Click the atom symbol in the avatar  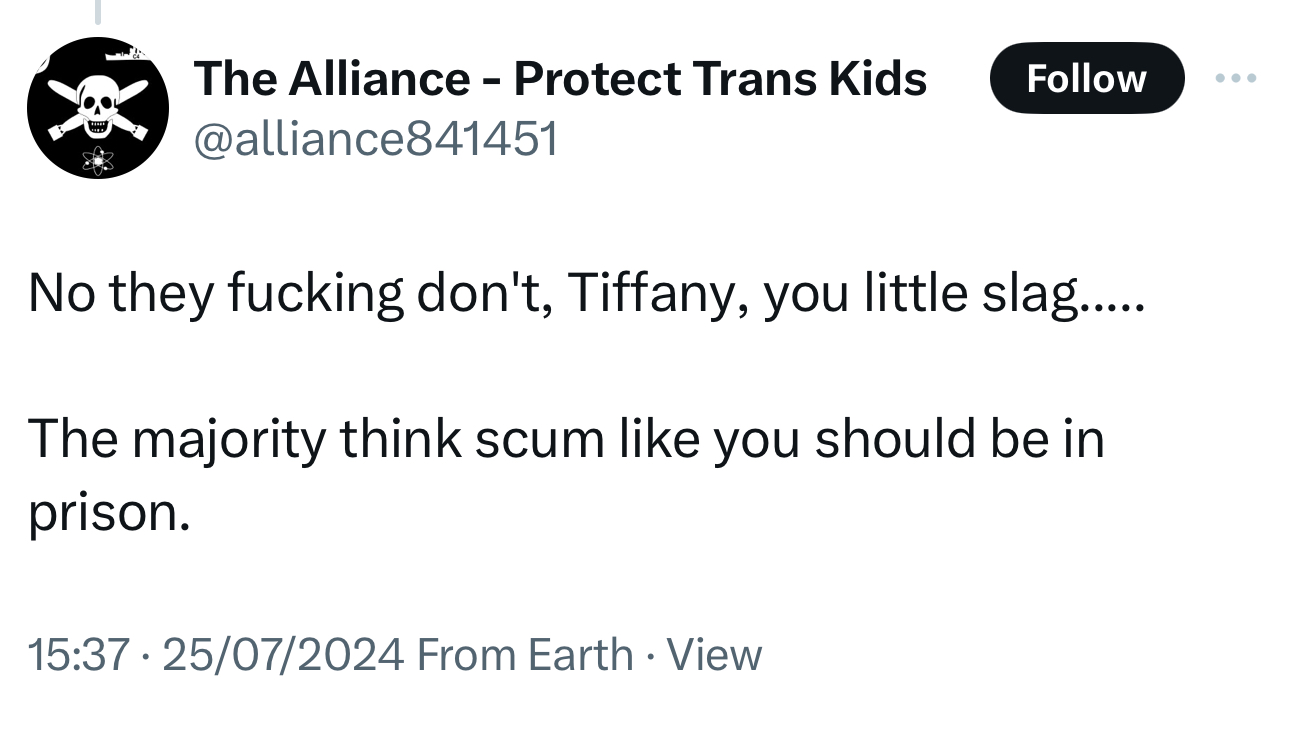98,158
